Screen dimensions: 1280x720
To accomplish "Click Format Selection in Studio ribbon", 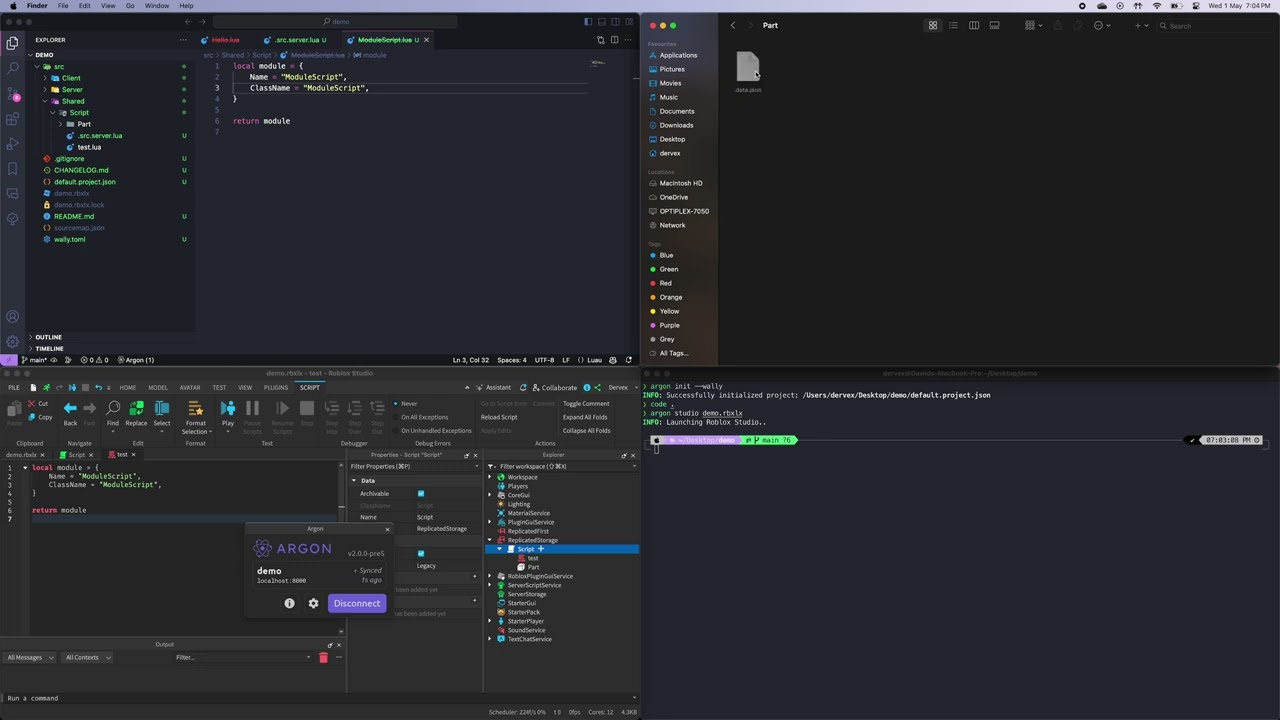I will click(196, 413).
